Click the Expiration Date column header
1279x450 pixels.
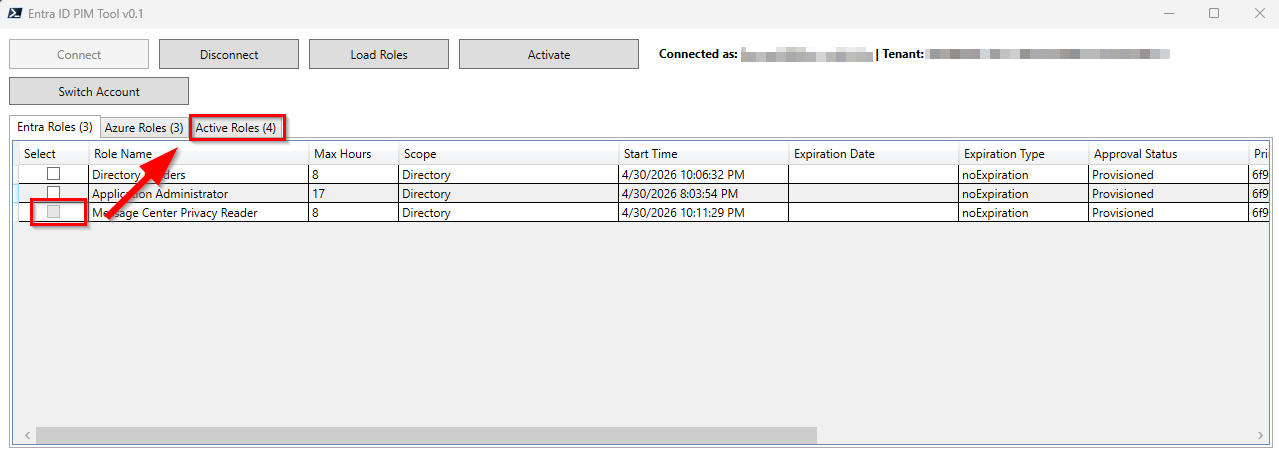click(x=873, y=154)
